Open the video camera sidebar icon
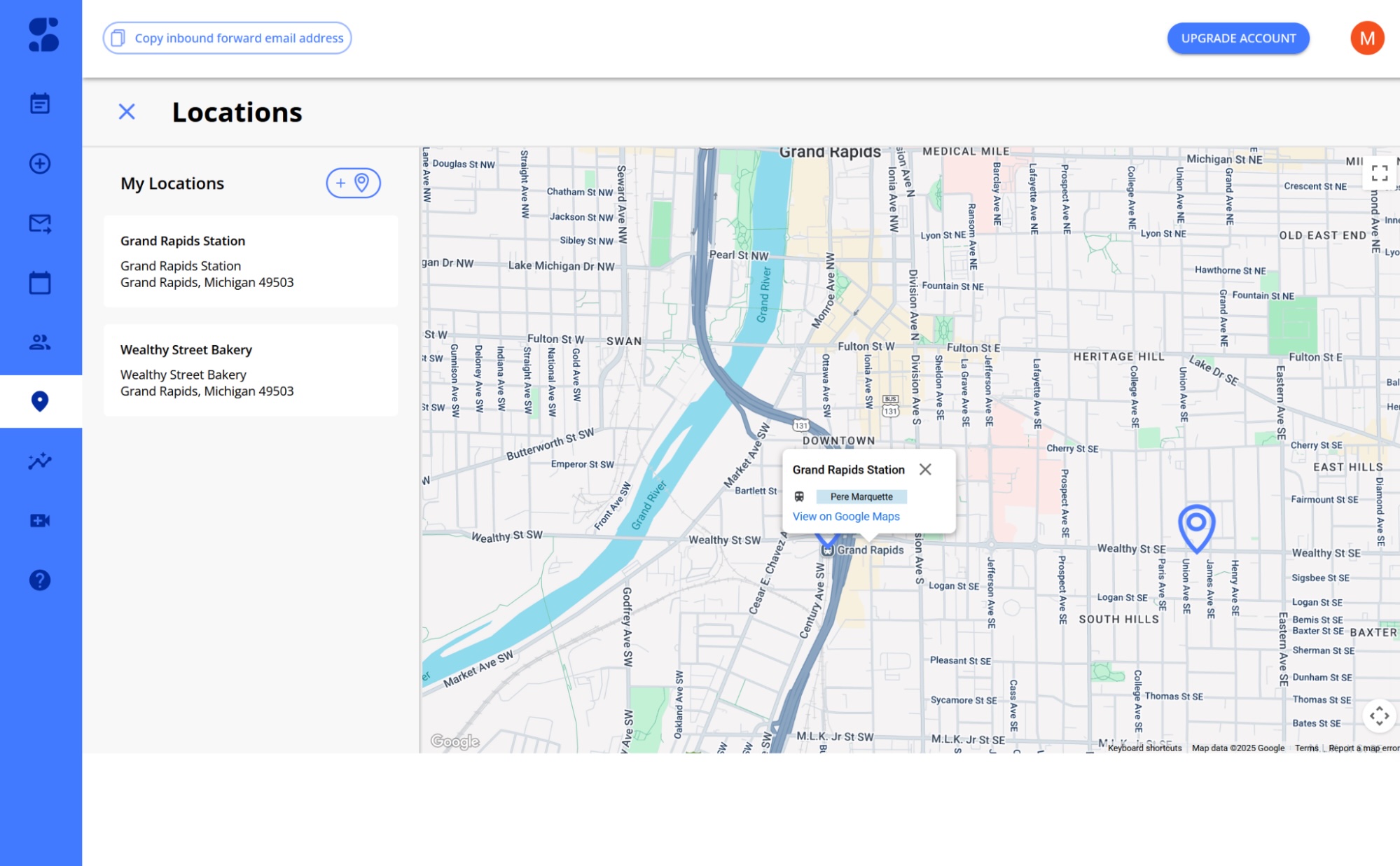Image resolution: width=1400 pixels, height=866 pixels. 40,520
